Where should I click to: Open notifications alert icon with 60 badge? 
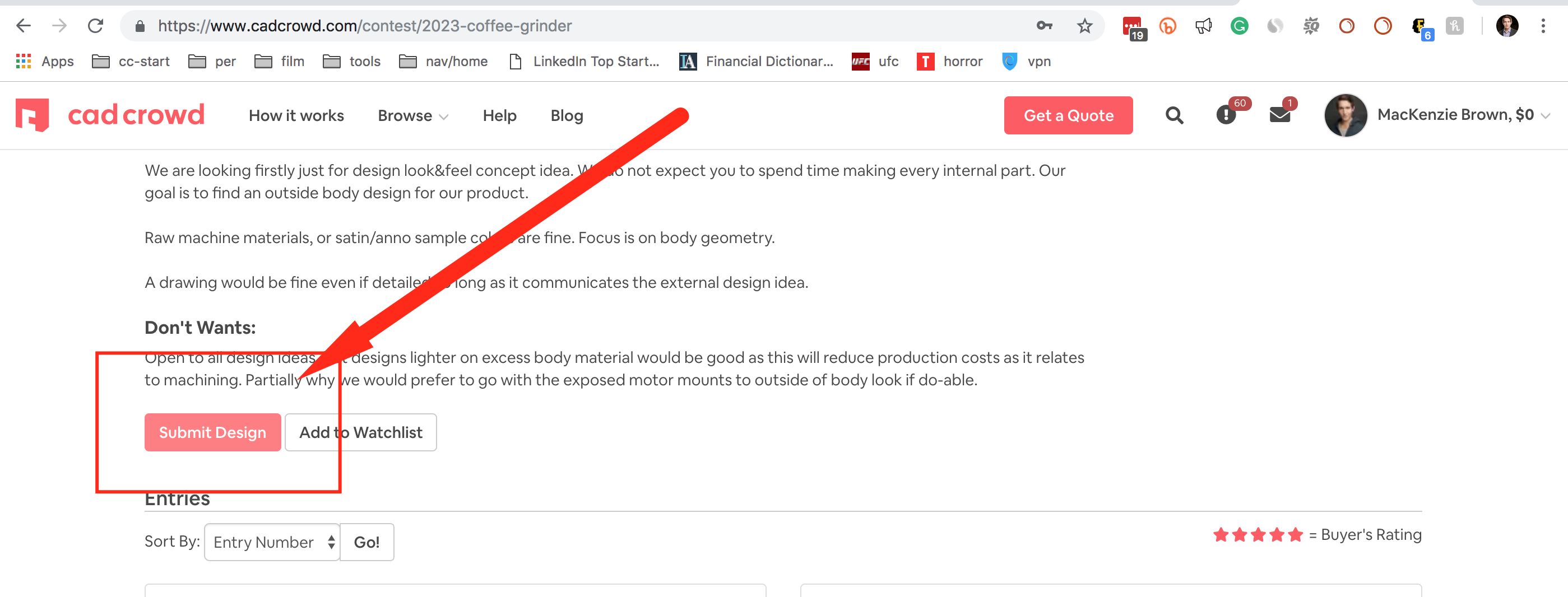coord(1225,114)
